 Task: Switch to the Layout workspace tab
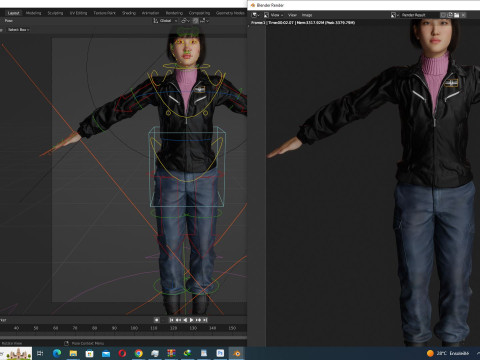point(14,13)
